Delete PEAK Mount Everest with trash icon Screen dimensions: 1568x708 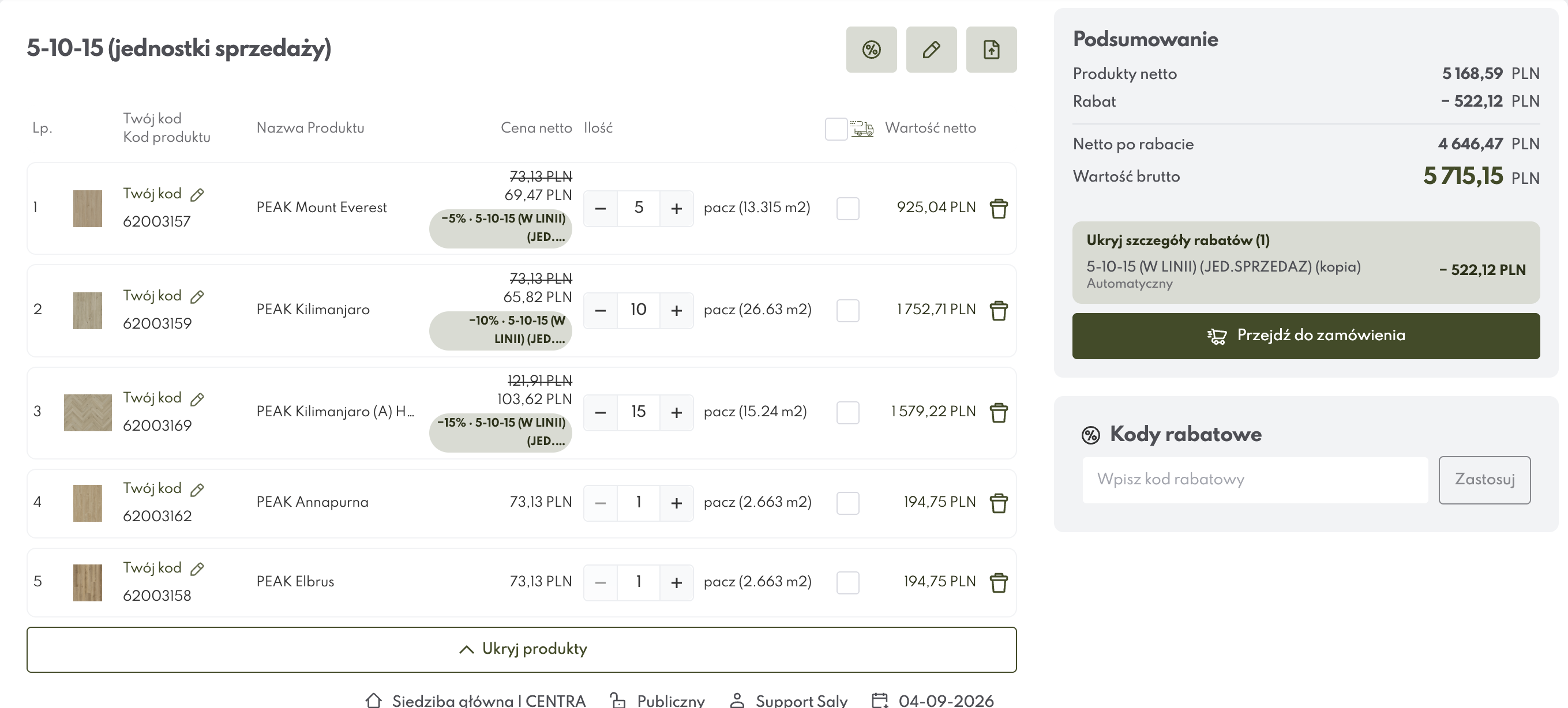point(998,209)
